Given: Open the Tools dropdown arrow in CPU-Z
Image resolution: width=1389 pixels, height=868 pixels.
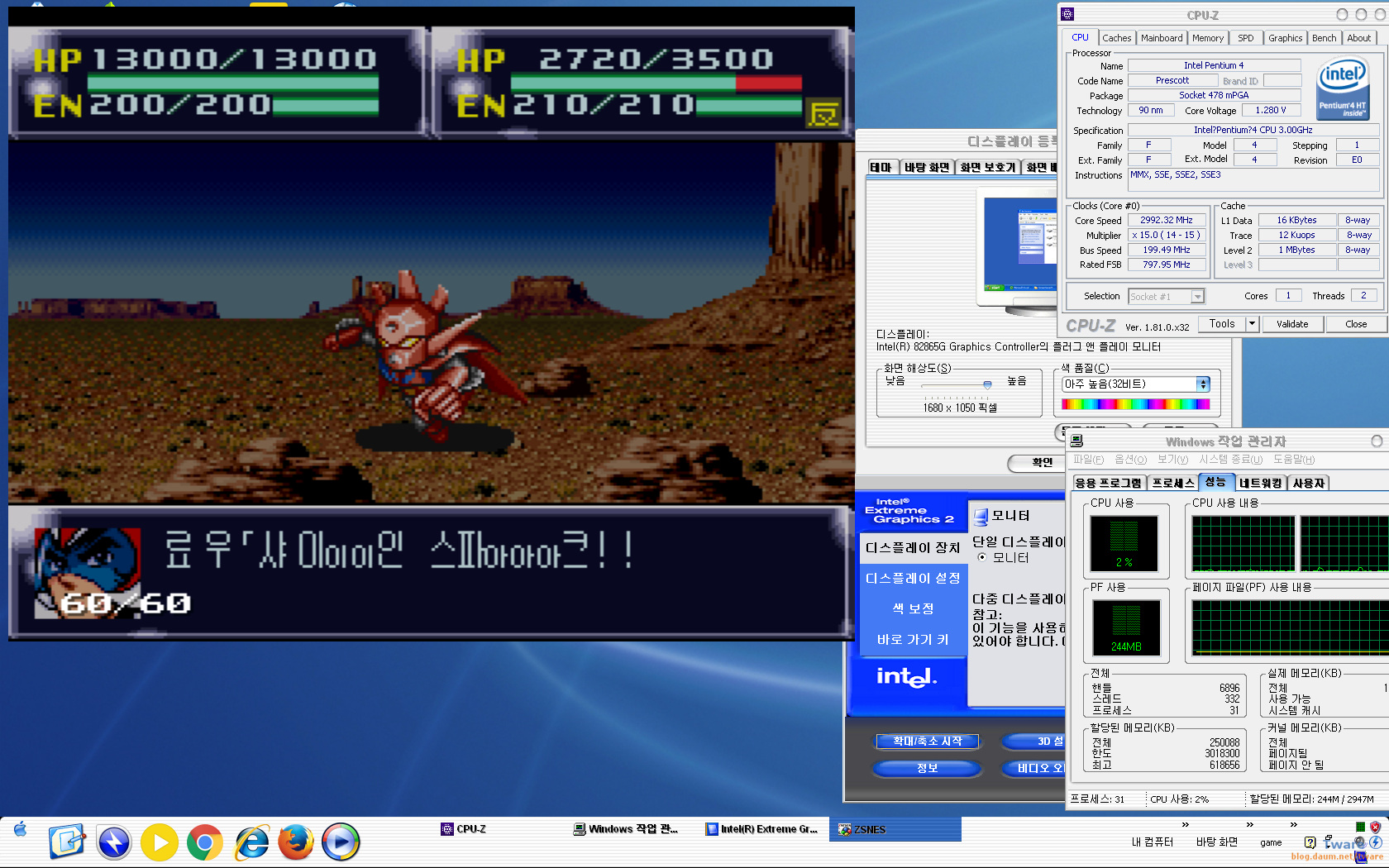Looking at the screenshot, I should pyautogui.click(x=1252, y=324).
